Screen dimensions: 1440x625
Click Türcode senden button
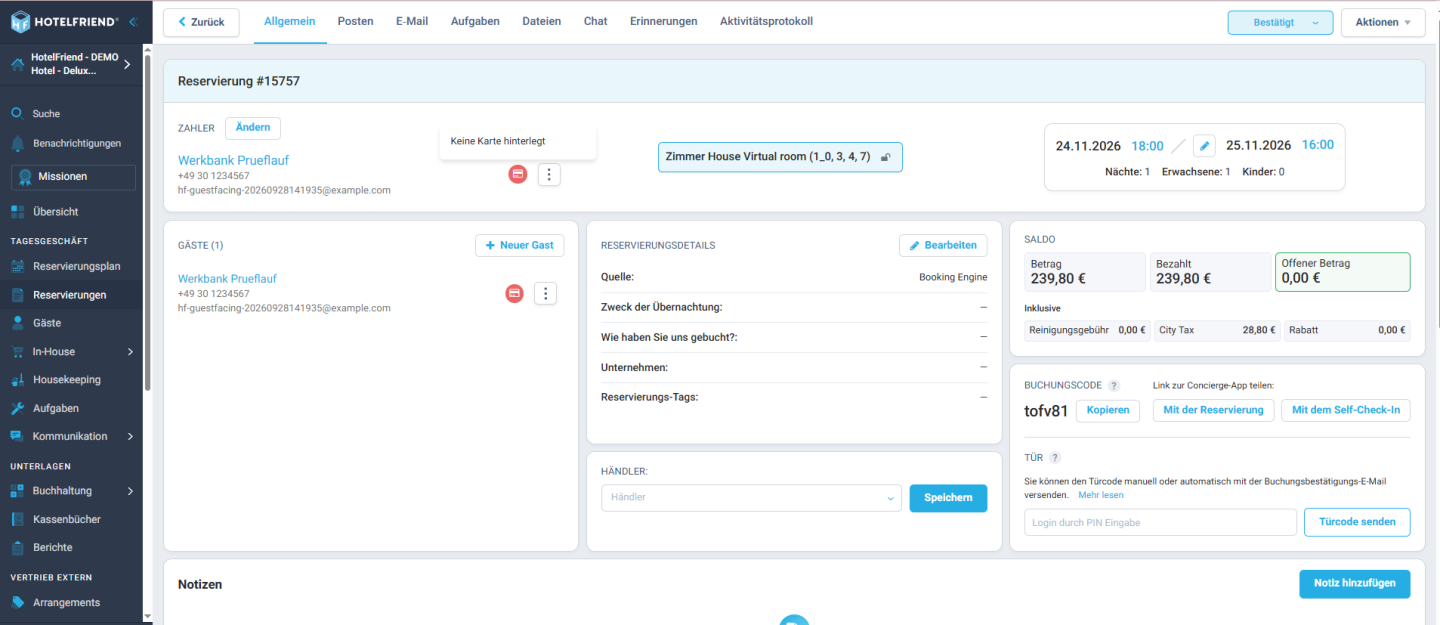click(1357, 522)
